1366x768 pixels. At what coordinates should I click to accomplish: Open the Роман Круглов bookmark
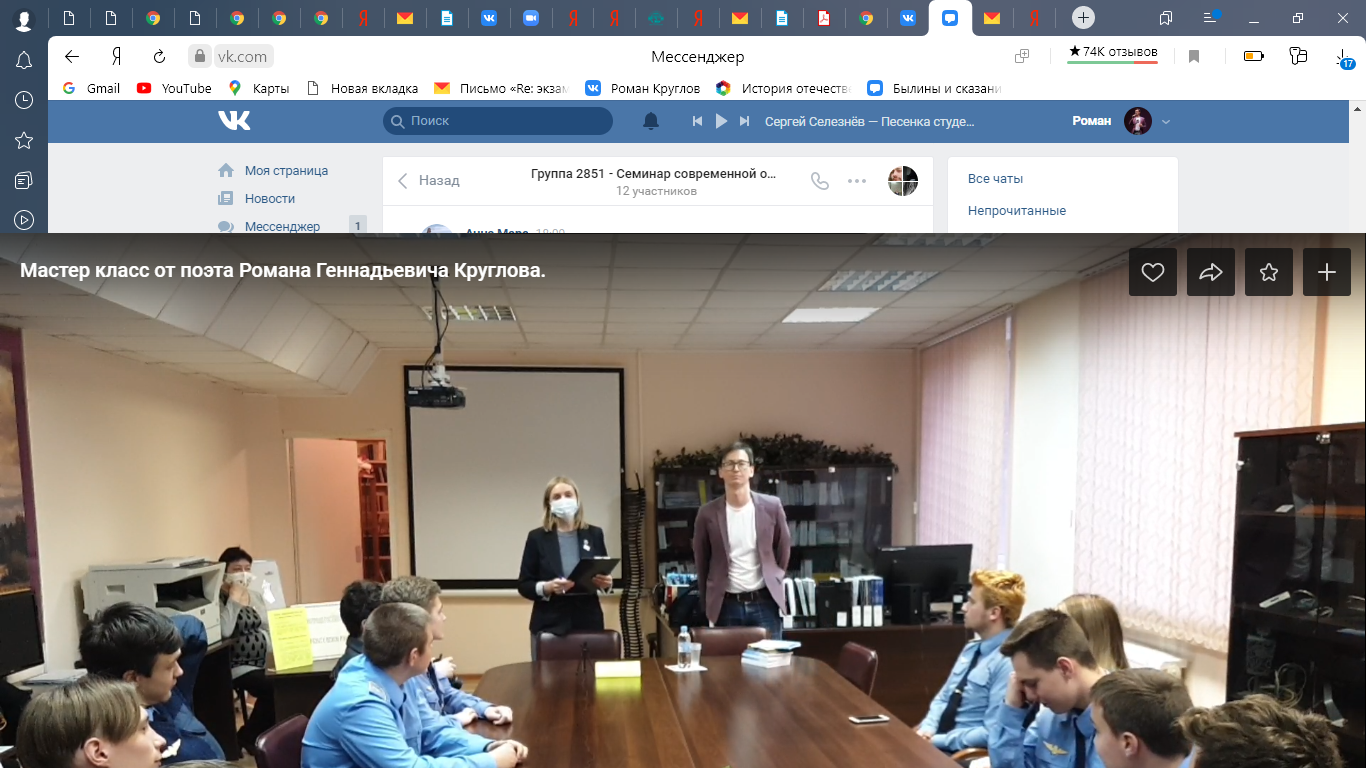point(643,88)
